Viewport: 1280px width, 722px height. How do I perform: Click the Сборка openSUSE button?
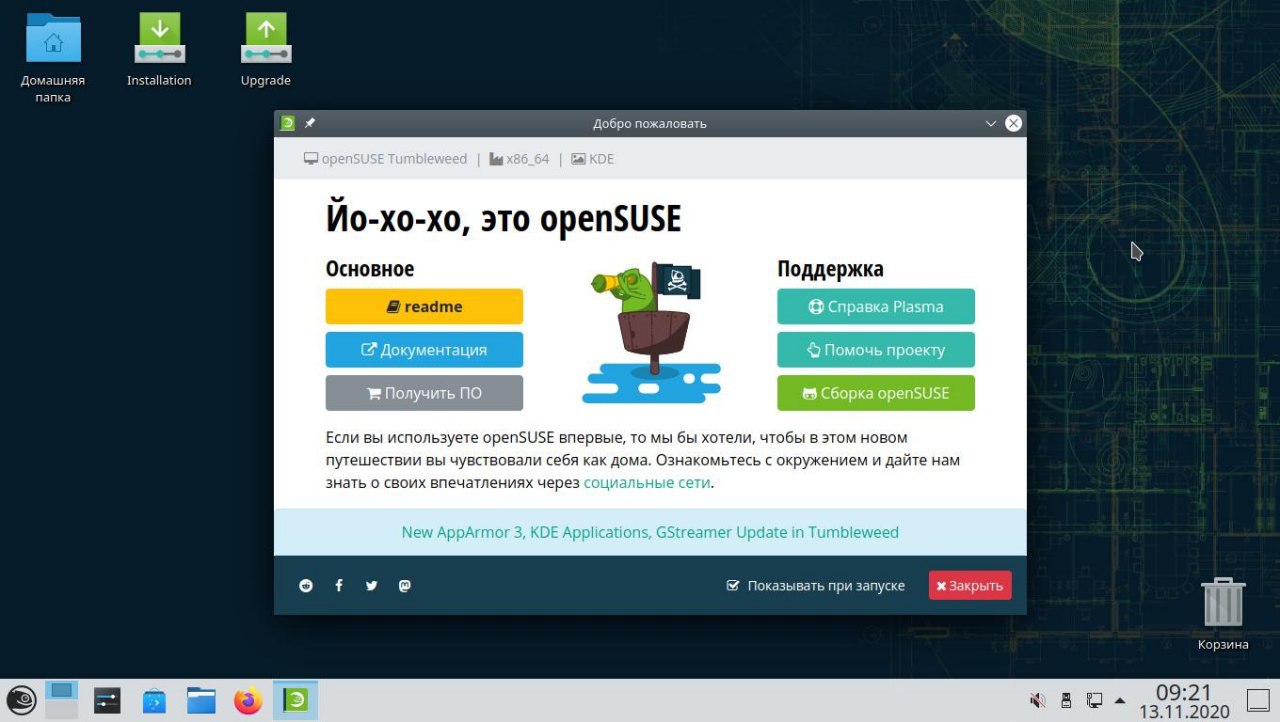876,393
